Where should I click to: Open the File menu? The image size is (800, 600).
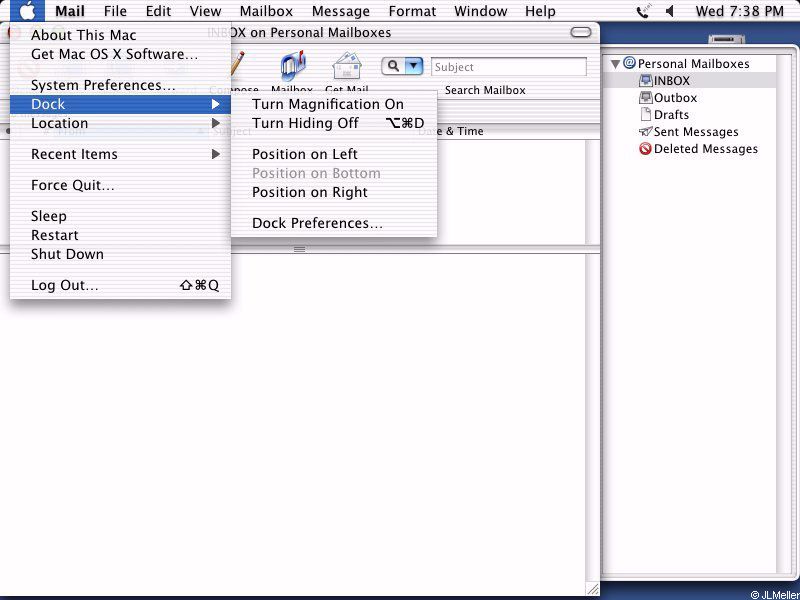pyautogui.click(x=115, y=11)
